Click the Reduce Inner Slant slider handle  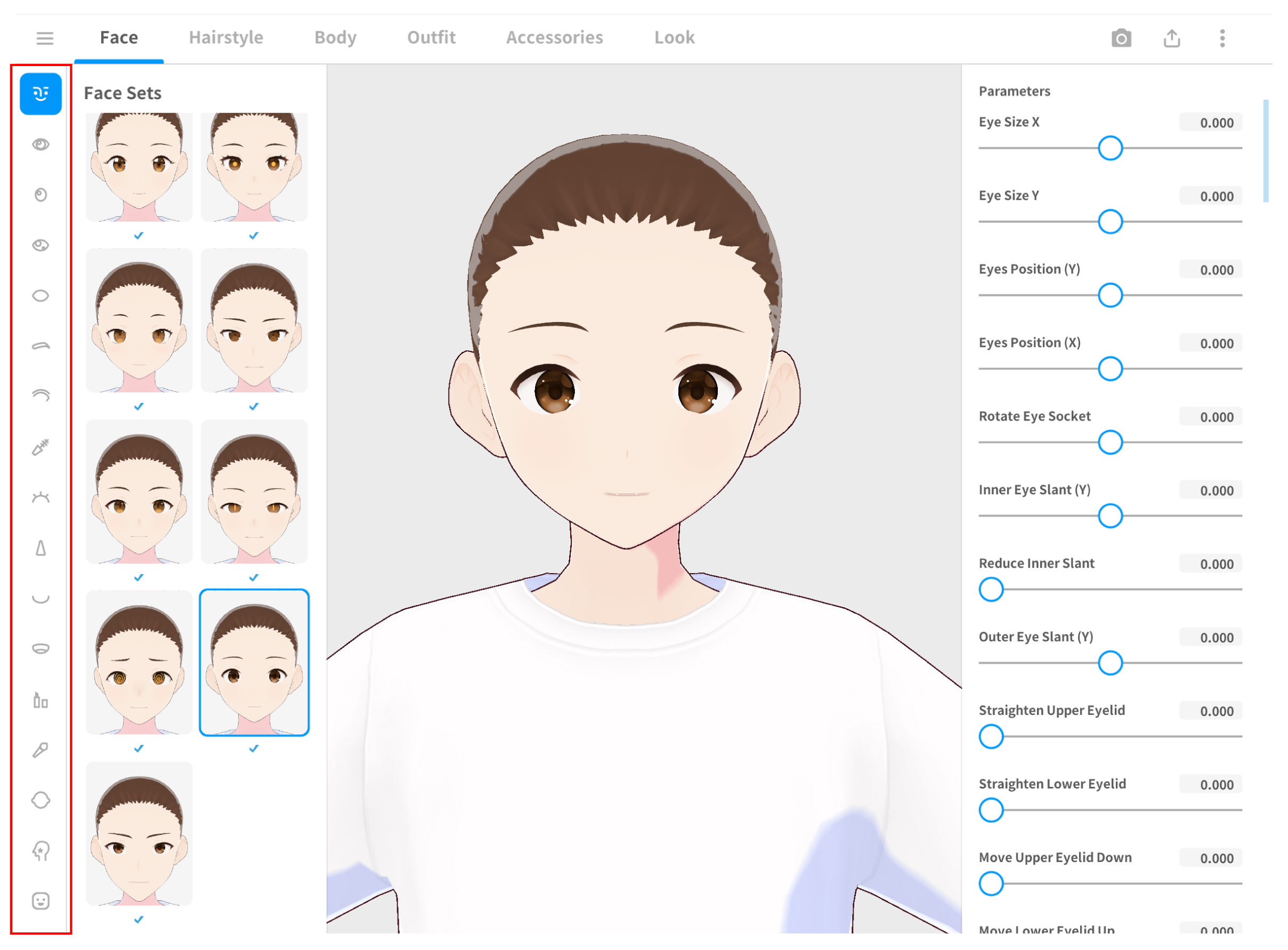[x=991, y=590]
